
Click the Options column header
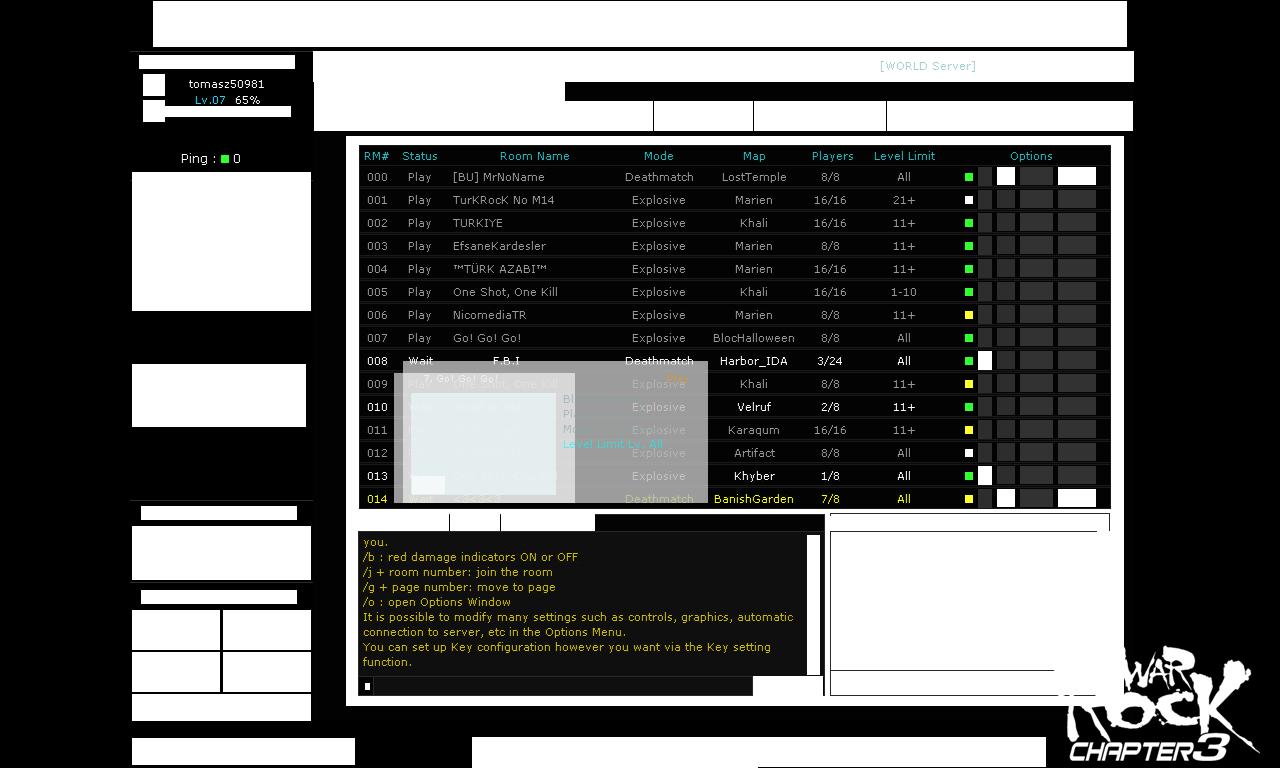[x=1031, y=156]
